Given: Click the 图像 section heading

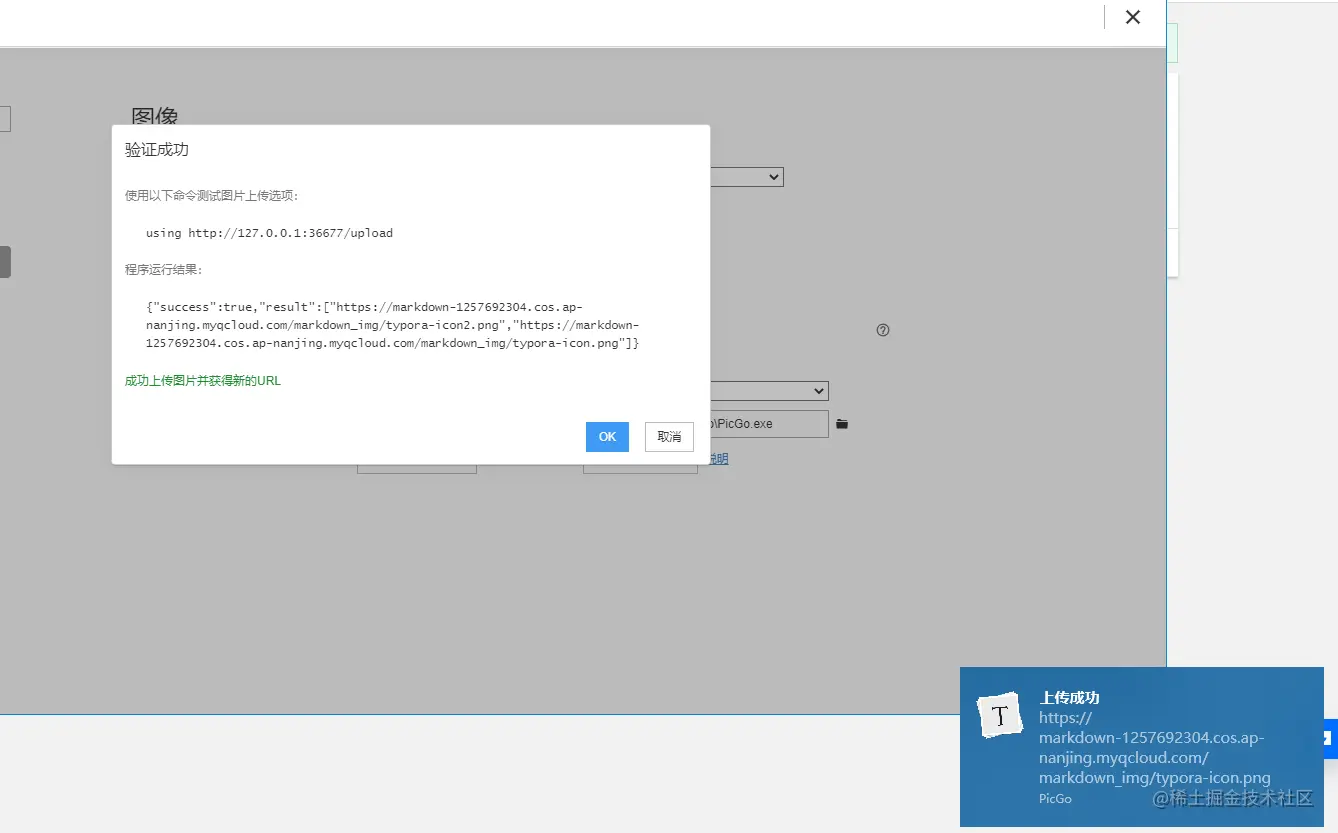Looking at the screenshot, I should pyautogui.click(x=155, y=116).
